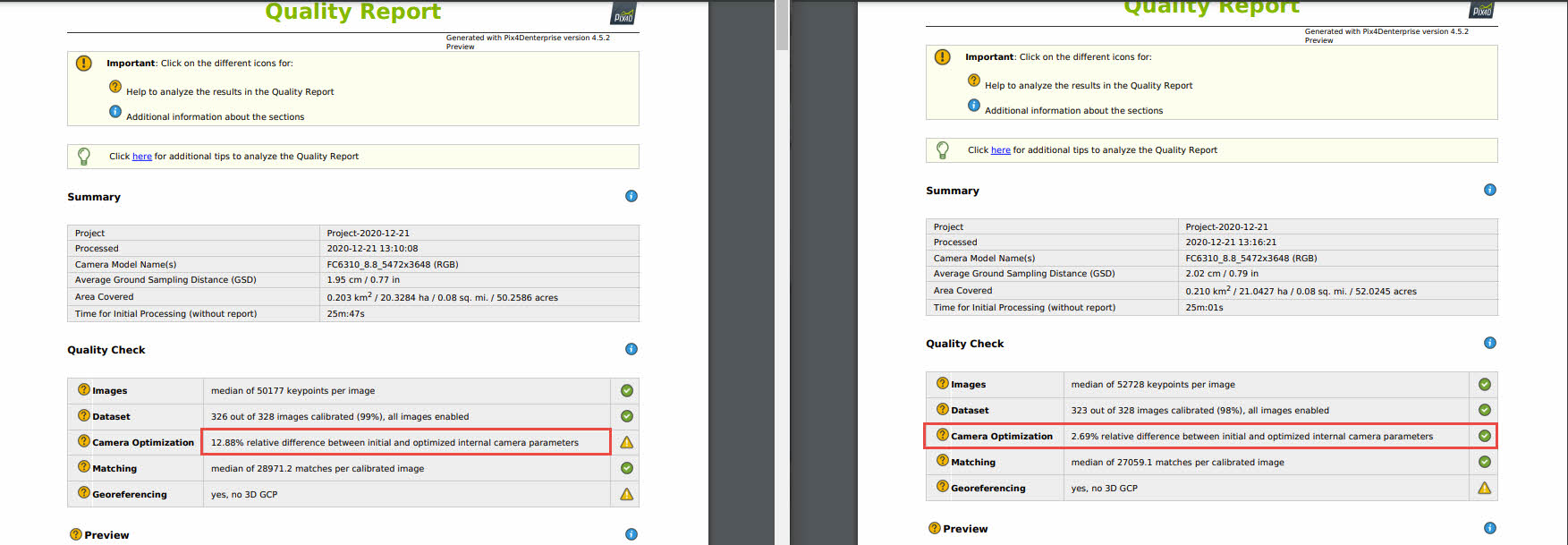The width and height of the screenshot is (1568, 545).
Task: Click help icon beside Camera Optimization in right report
Action: [943, 435]
